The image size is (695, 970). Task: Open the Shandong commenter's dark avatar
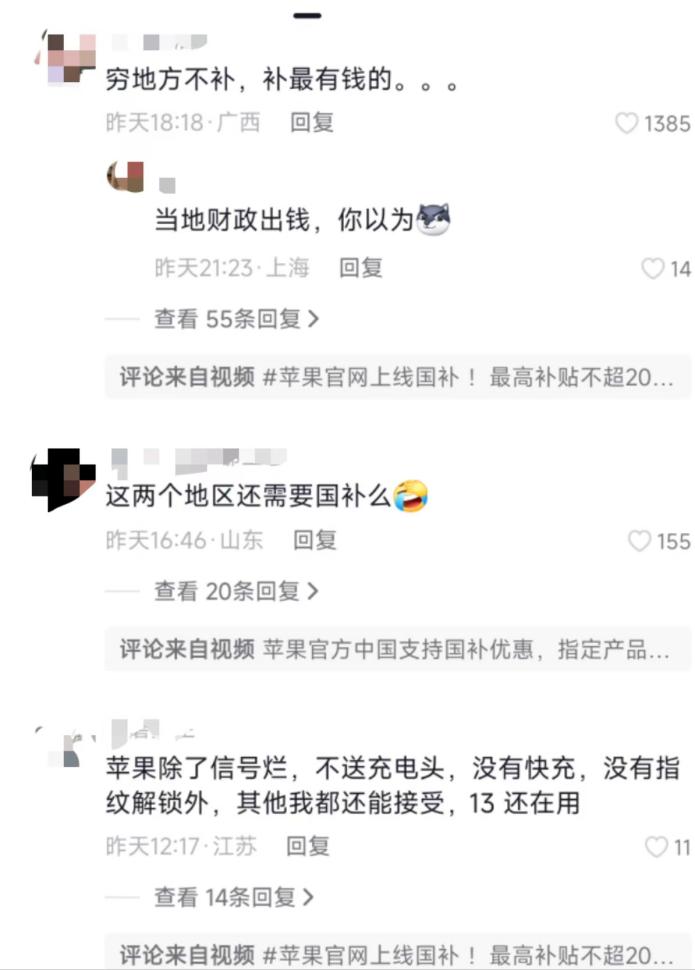click(x=64, y=480)
